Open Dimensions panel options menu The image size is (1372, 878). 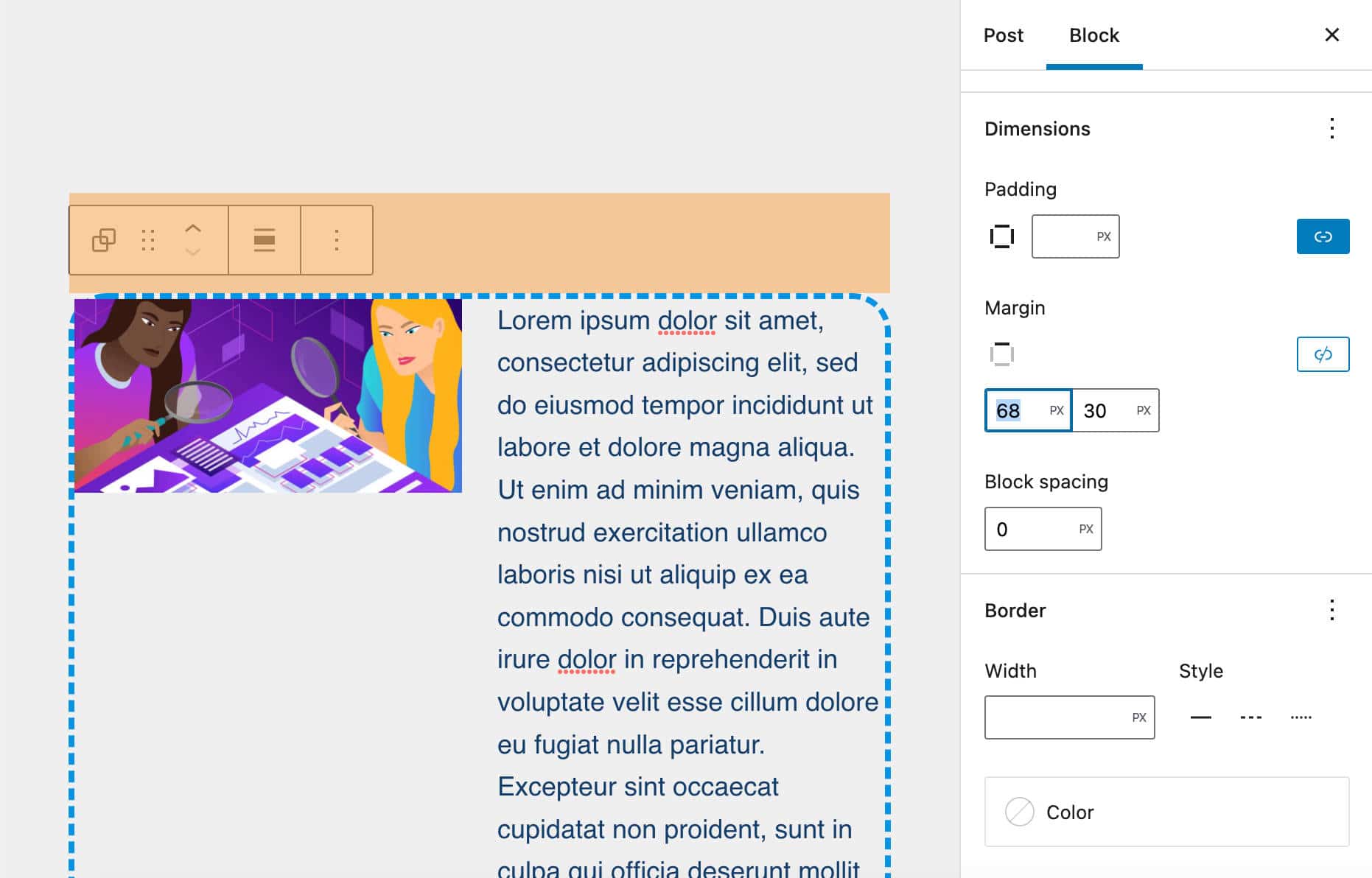point(1331,129)
